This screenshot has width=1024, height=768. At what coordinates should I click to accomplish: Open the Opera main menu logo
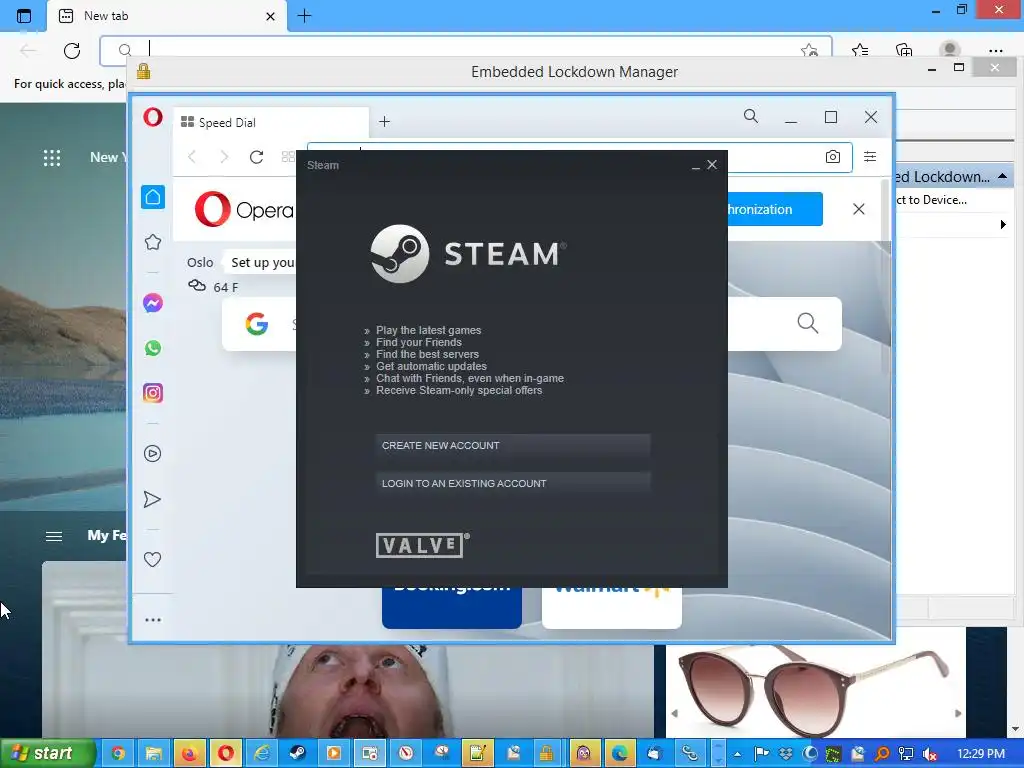pyautogui.click(x=153, y=118)
